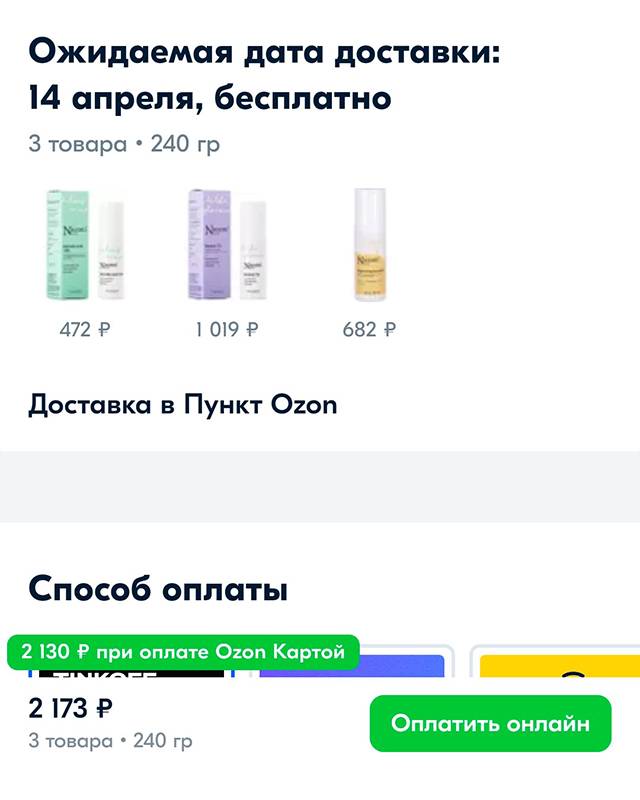Image resolution: width=640 pixels, height=800 pixels.
Task: Click the Оплатить онлайн button
Action: (490, 723)
